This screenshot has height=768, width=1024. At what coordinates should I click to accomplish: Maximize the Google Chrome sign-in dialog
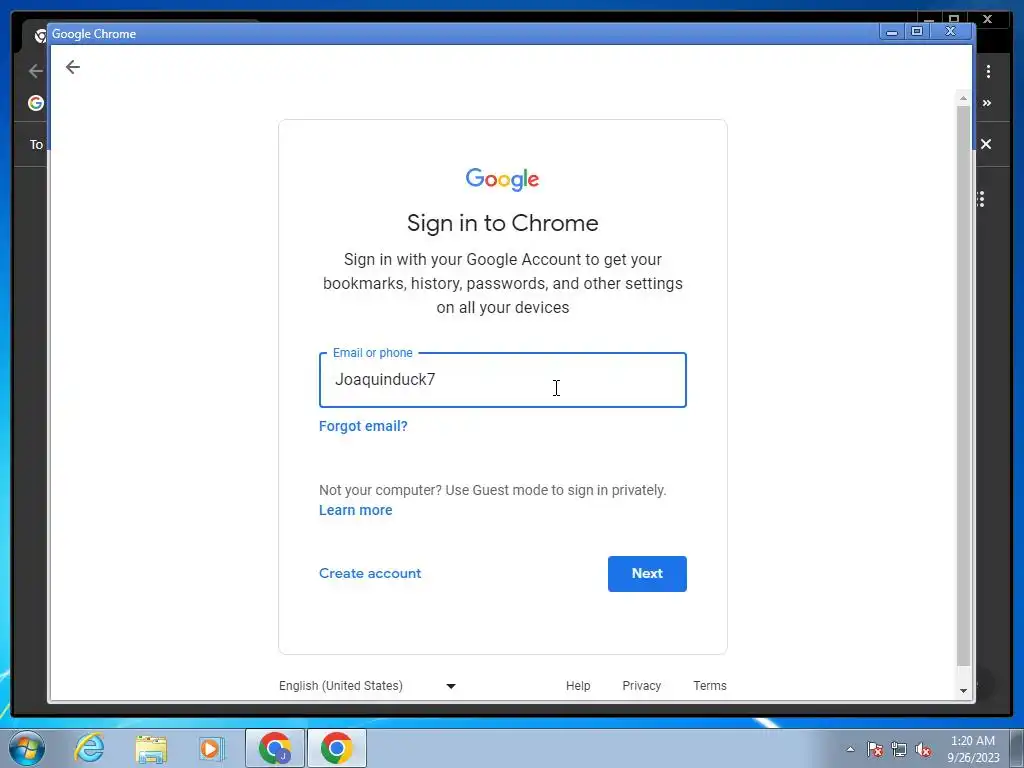917,31
